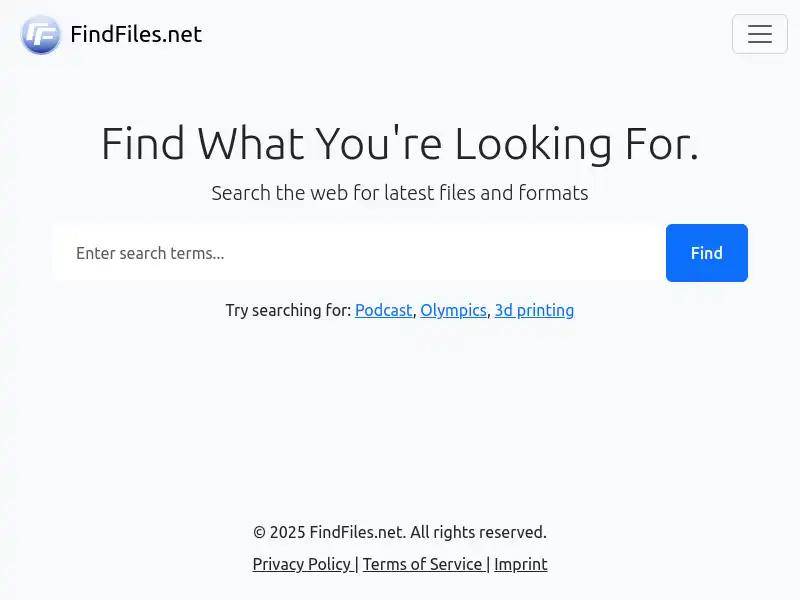The width and height of the screenshot is (800, 600).
Task: Open the Terms of Service page
Action: coord(423,564)
